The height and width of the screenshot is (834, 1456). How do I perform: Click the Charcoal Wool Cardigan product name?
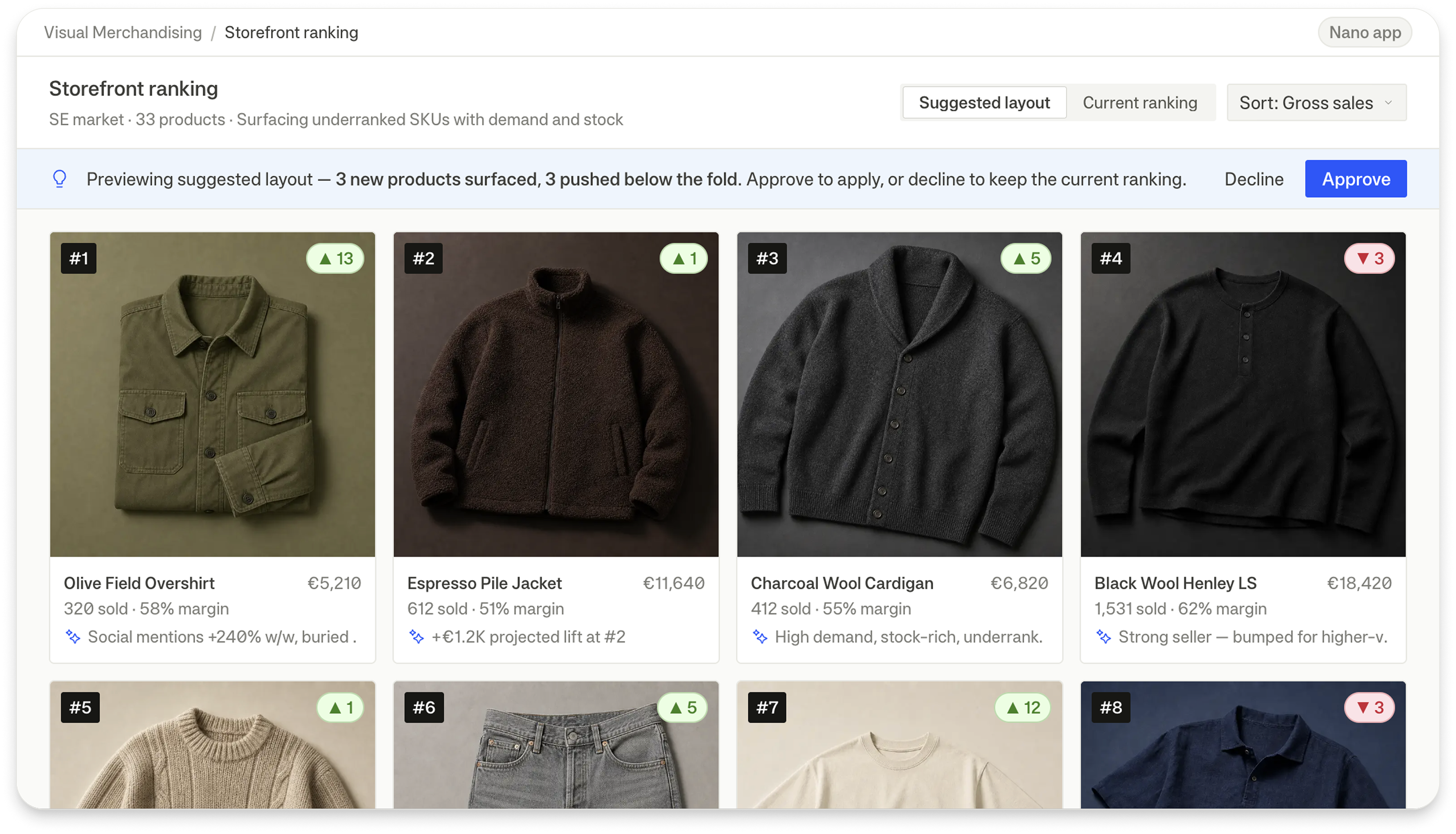point(842,582)
